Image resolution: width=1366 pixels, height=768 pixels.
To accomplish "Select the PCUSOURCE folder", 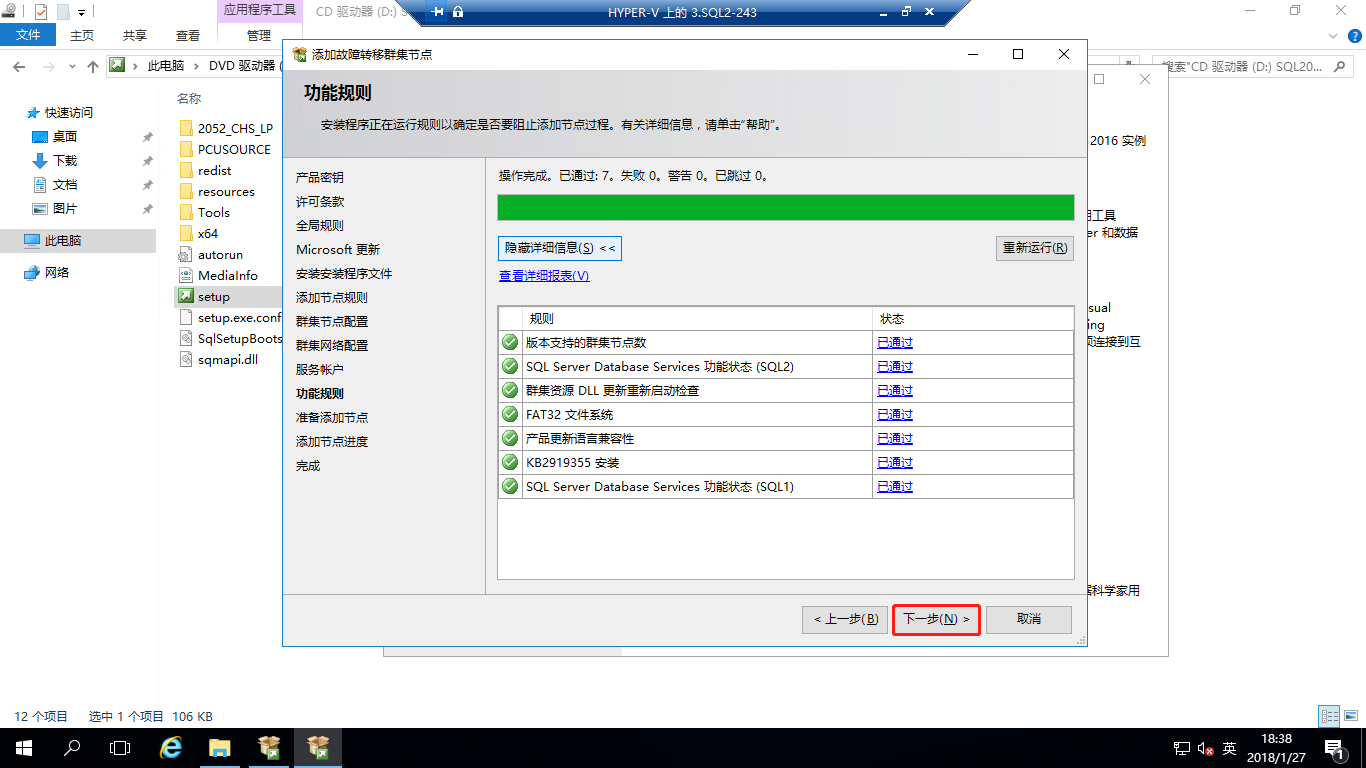I will [x=225, y=149].
